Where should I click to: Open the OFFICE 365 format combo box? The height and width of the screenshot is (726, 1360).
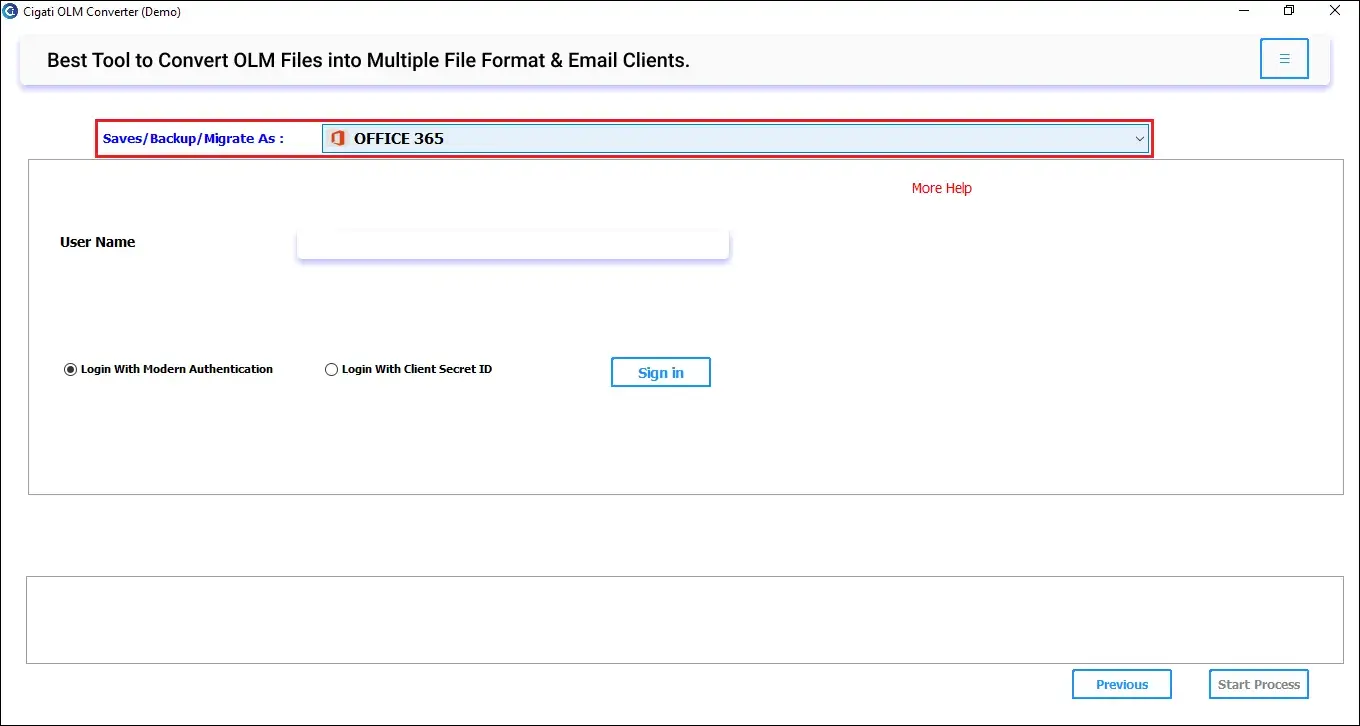[735, 139]
